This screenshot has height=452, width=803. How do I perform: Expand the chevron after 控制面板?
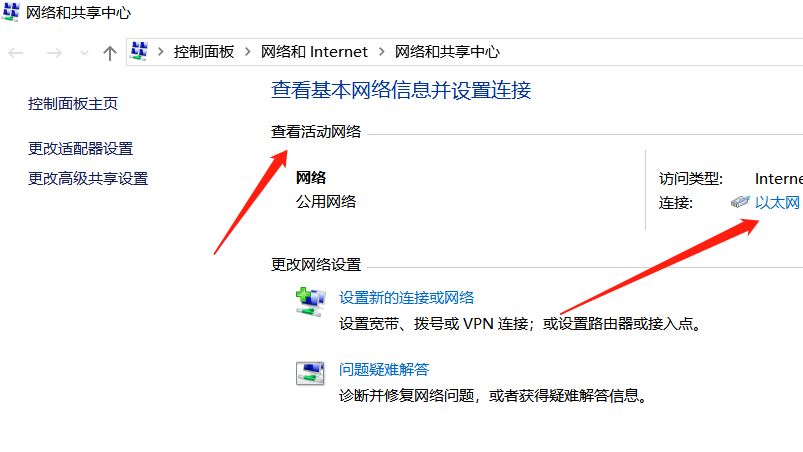248,52
